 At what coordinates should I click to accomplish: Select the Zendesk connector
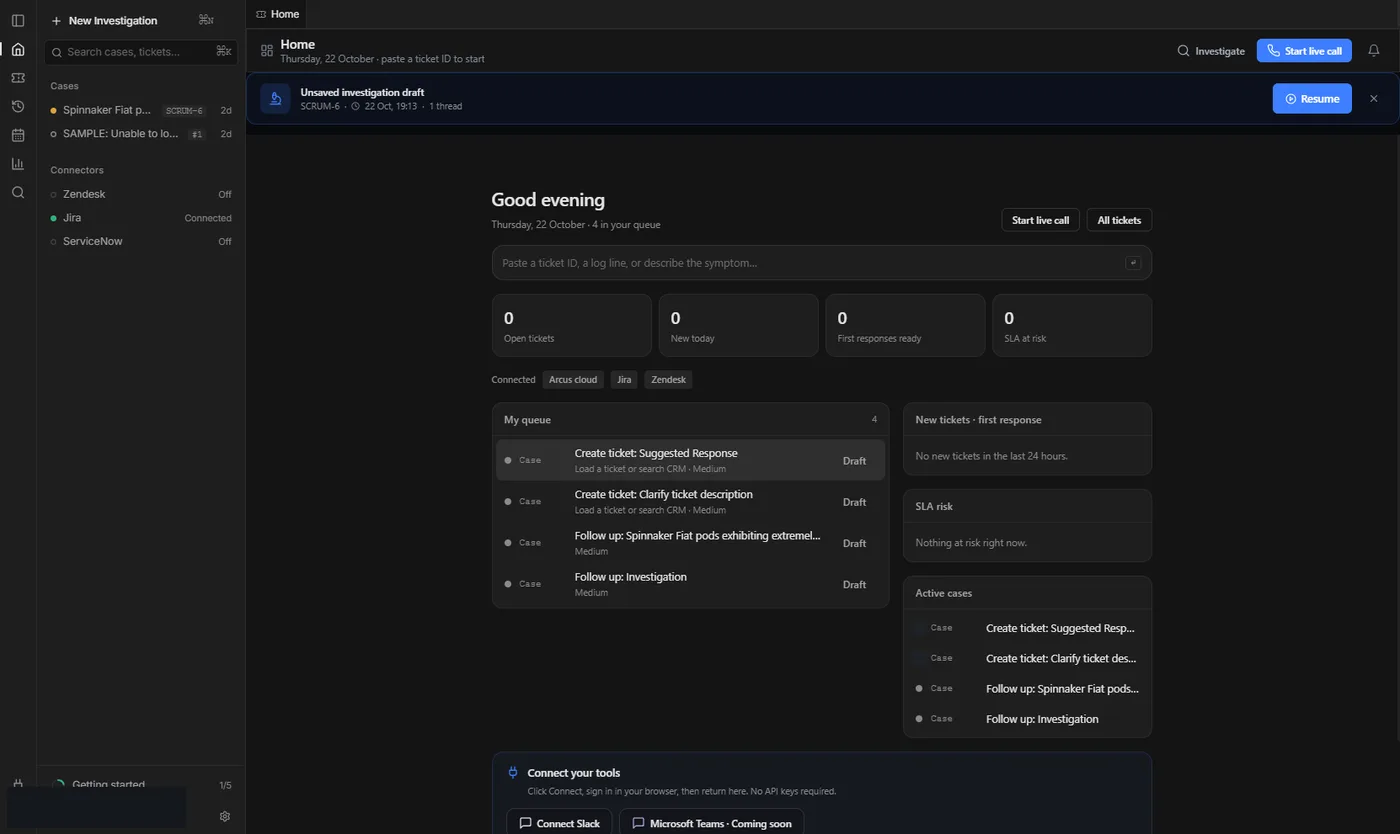click(141, 194)
